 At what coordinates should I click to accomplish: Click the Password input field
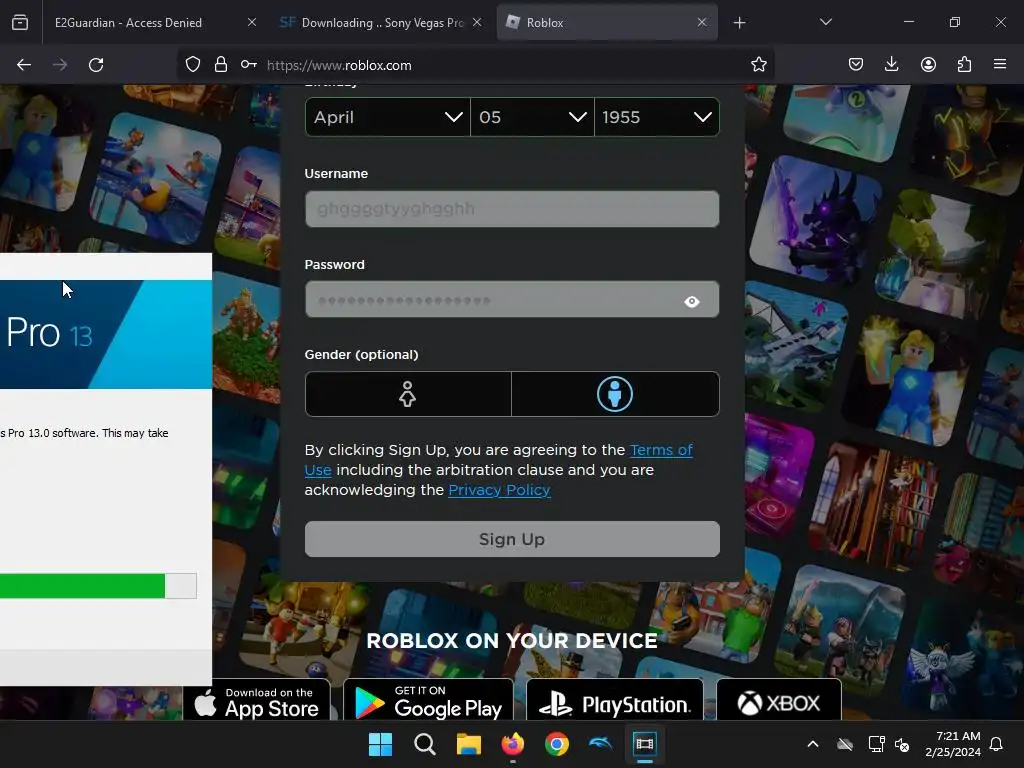coord(512,300)
